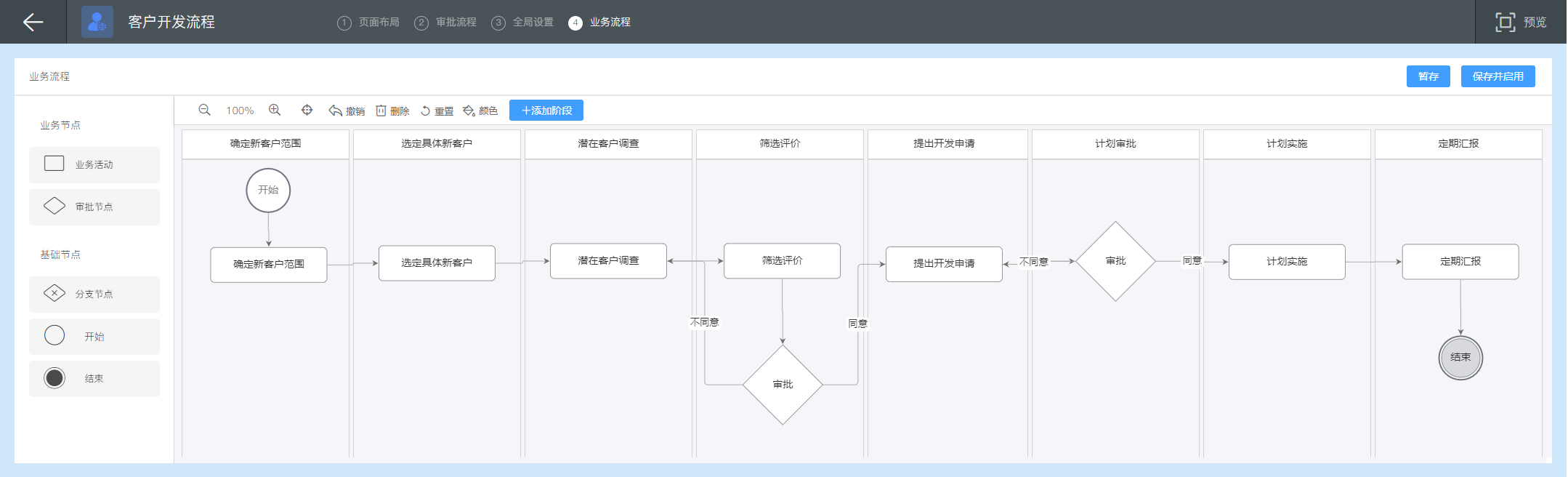Select step 4 业务流程
This screenshot has height=477, width=1568.
(x=599, y=23)
